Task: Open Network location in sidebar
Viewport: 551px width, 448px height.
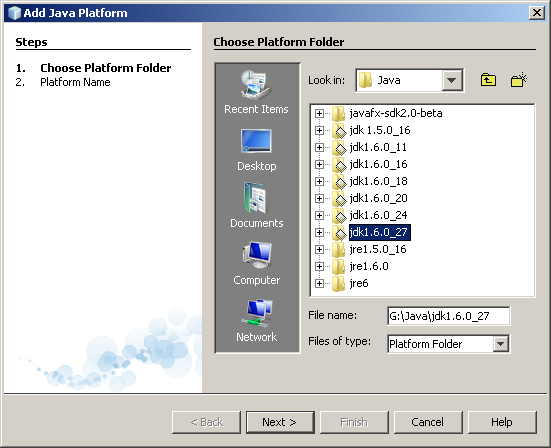Action: pyautogui.click(x=256, y=320)
